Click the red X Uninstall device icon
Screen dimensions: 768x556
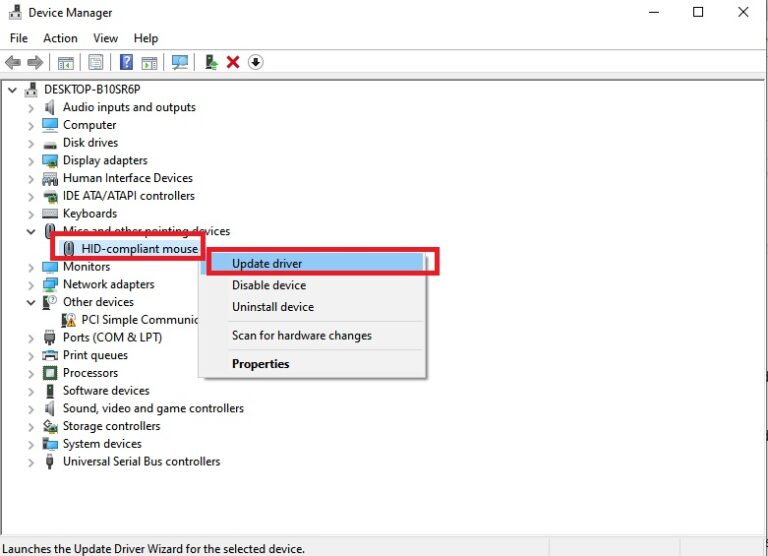(x=233, y=62)
